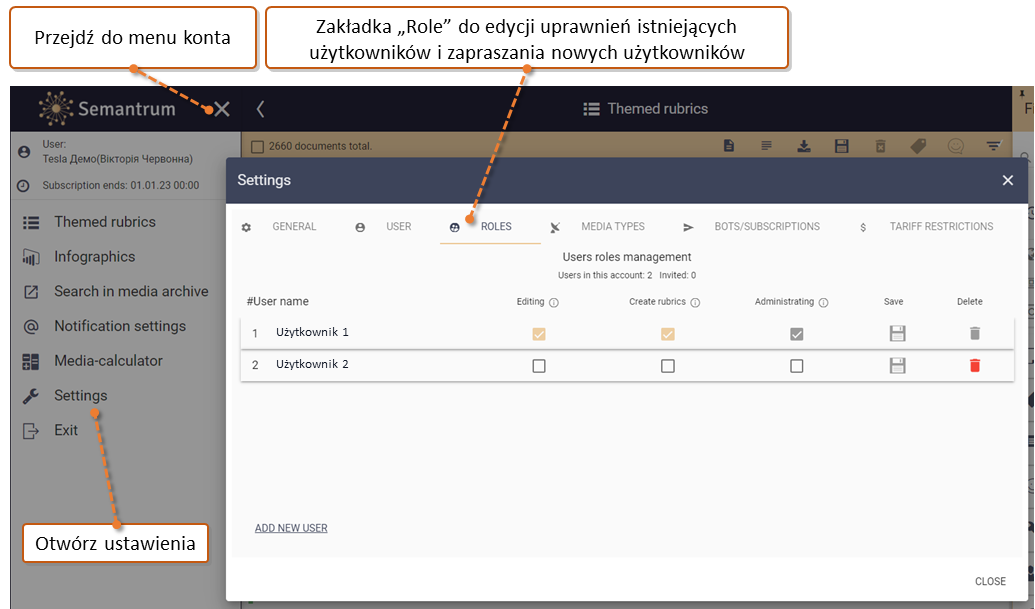This screenshot has height=609, width=1035.
Task: Toggle Create rubrics checkbox for Użytkownik 1
Action: (x=667, y=334)
